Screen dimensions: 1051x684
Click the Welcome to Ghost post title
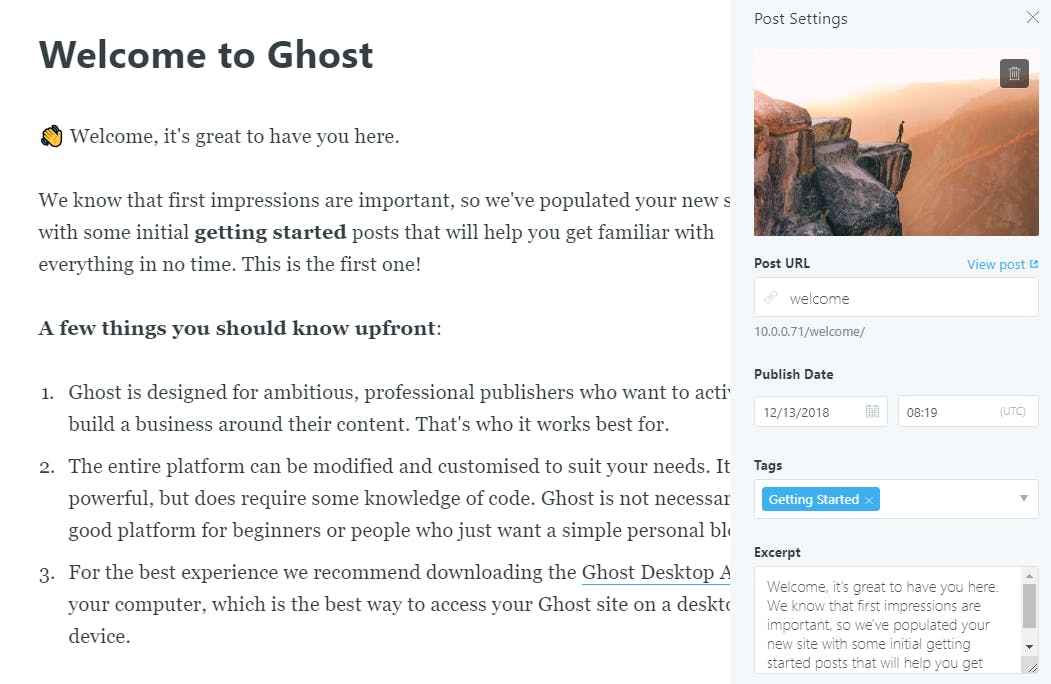(x=206, y=54)
